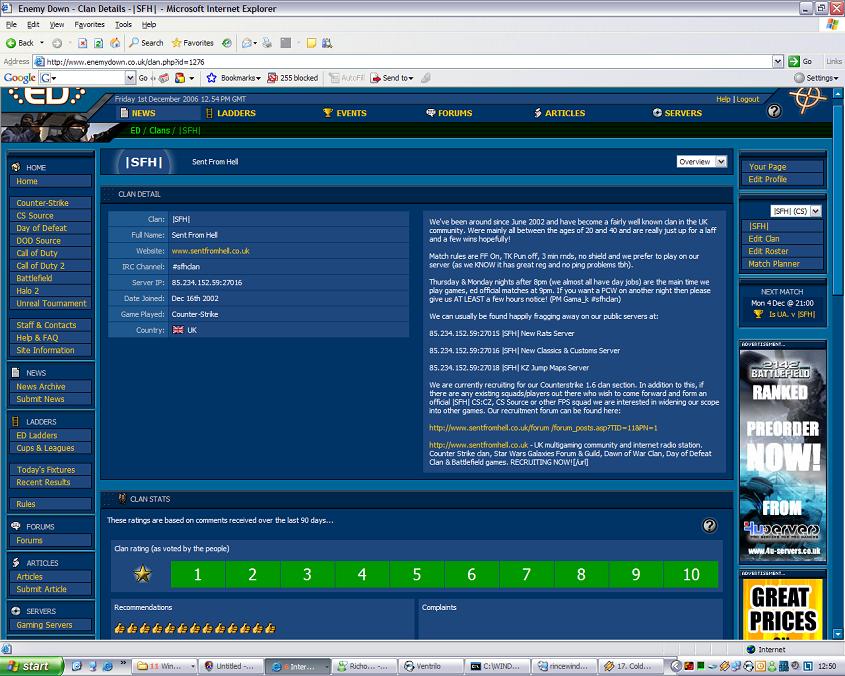
Task: Open the Windows start menu
Action: click(x=31, y=666)
